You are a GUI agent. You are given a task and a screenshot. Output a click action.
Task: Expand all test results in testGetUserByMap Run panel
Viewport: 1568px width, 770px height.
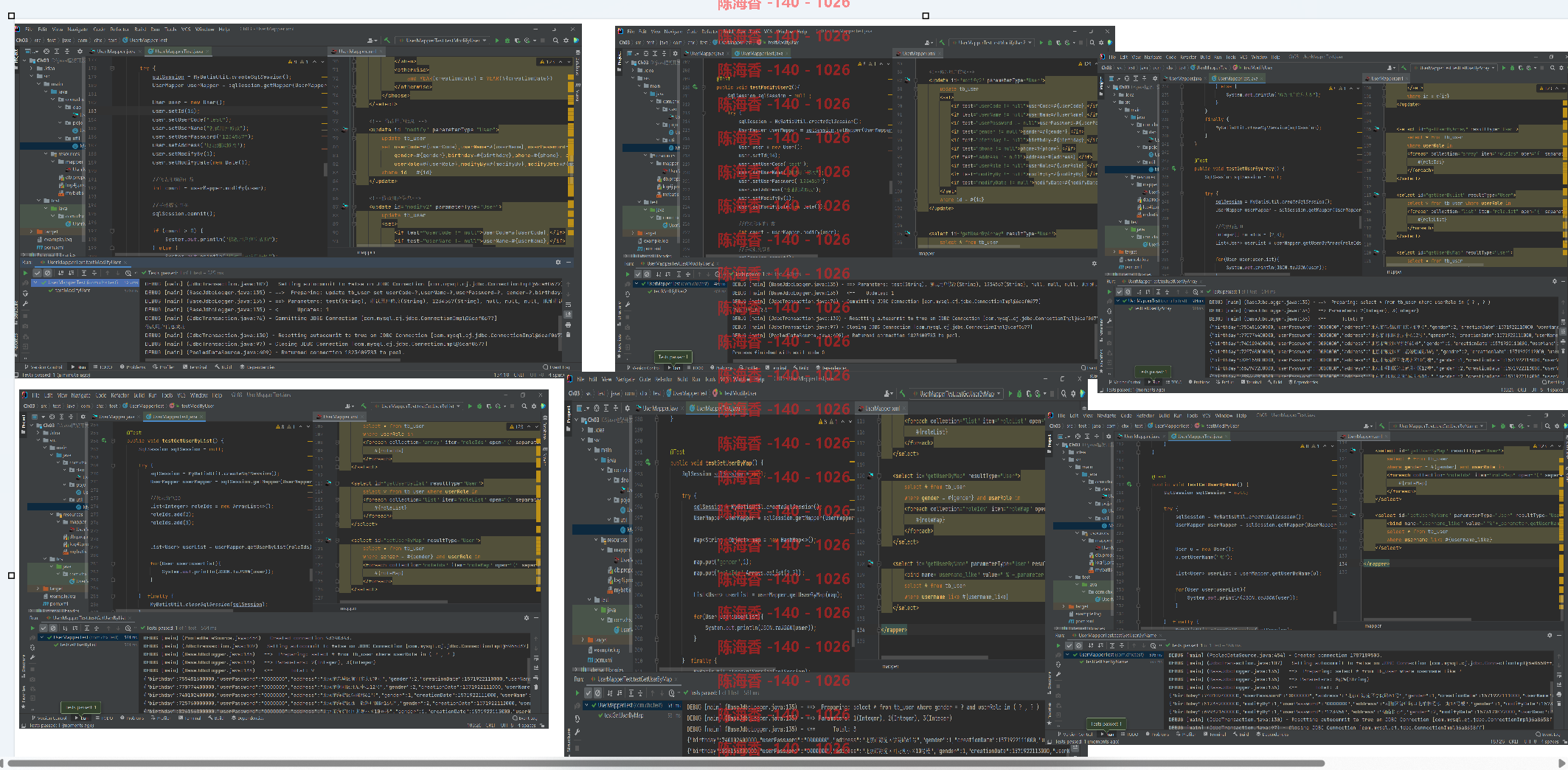[x=631, y=693]
